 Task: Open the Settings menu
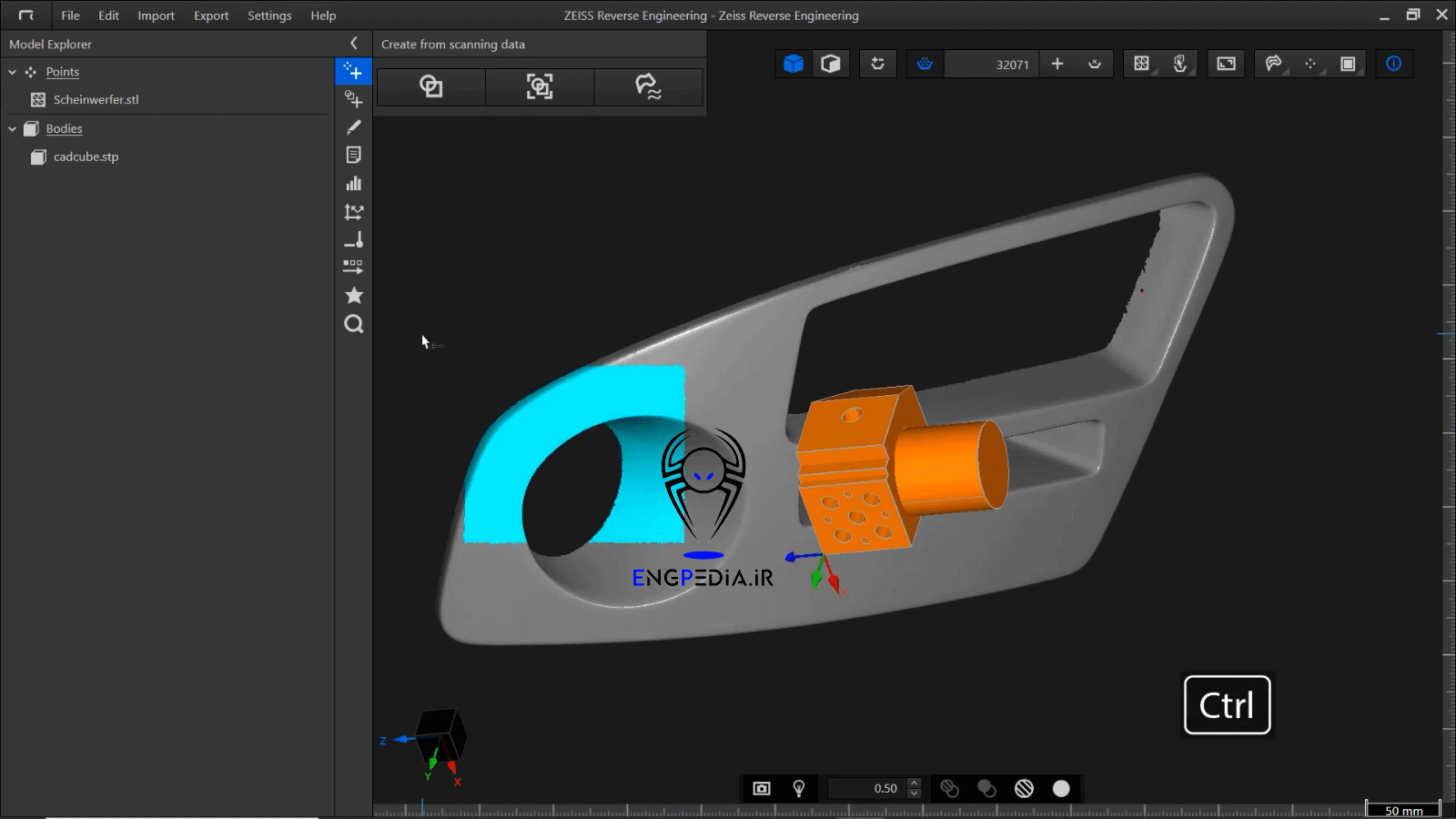pyautogui.click(x=269, y=15)
